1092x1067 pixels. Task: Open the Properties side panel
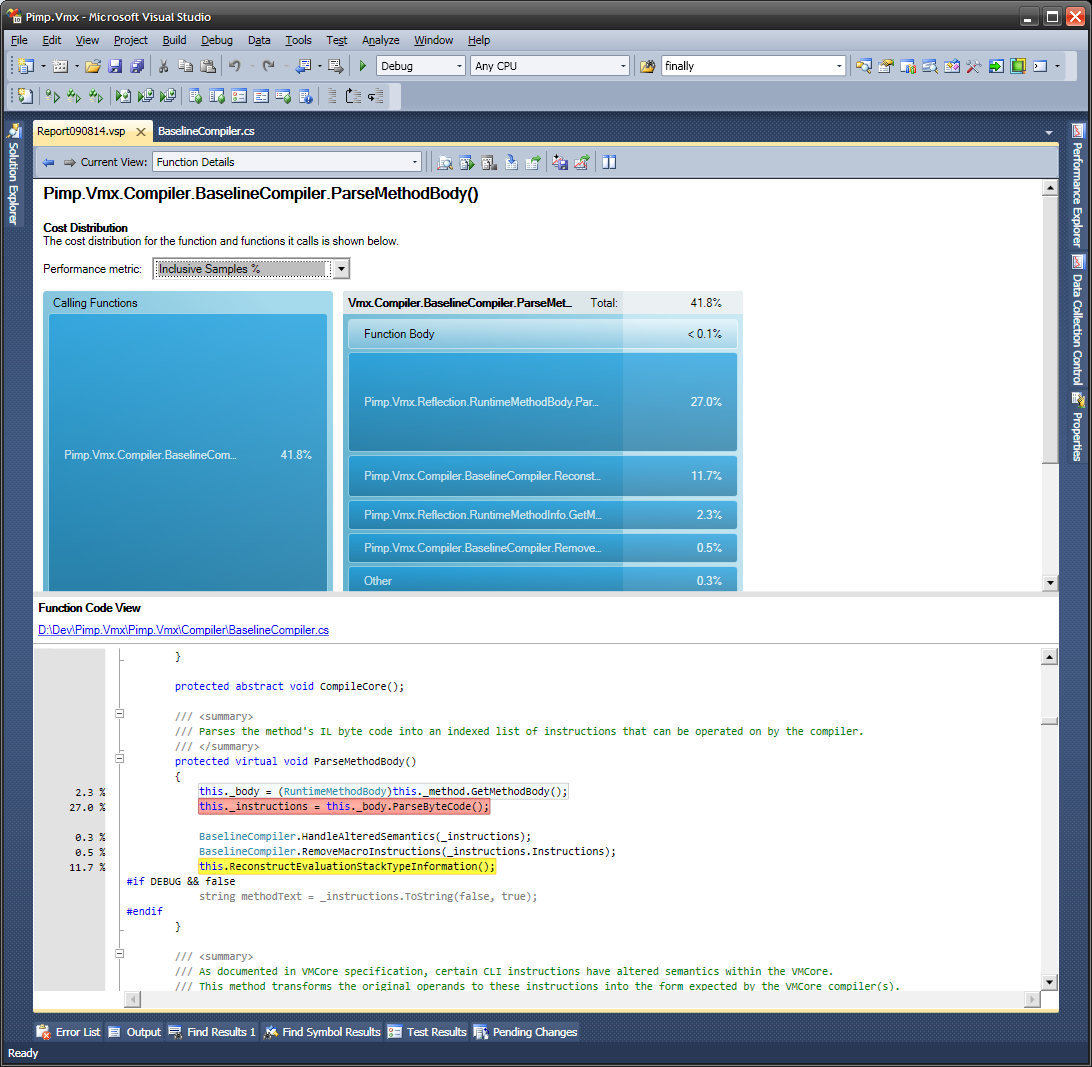1077,427
